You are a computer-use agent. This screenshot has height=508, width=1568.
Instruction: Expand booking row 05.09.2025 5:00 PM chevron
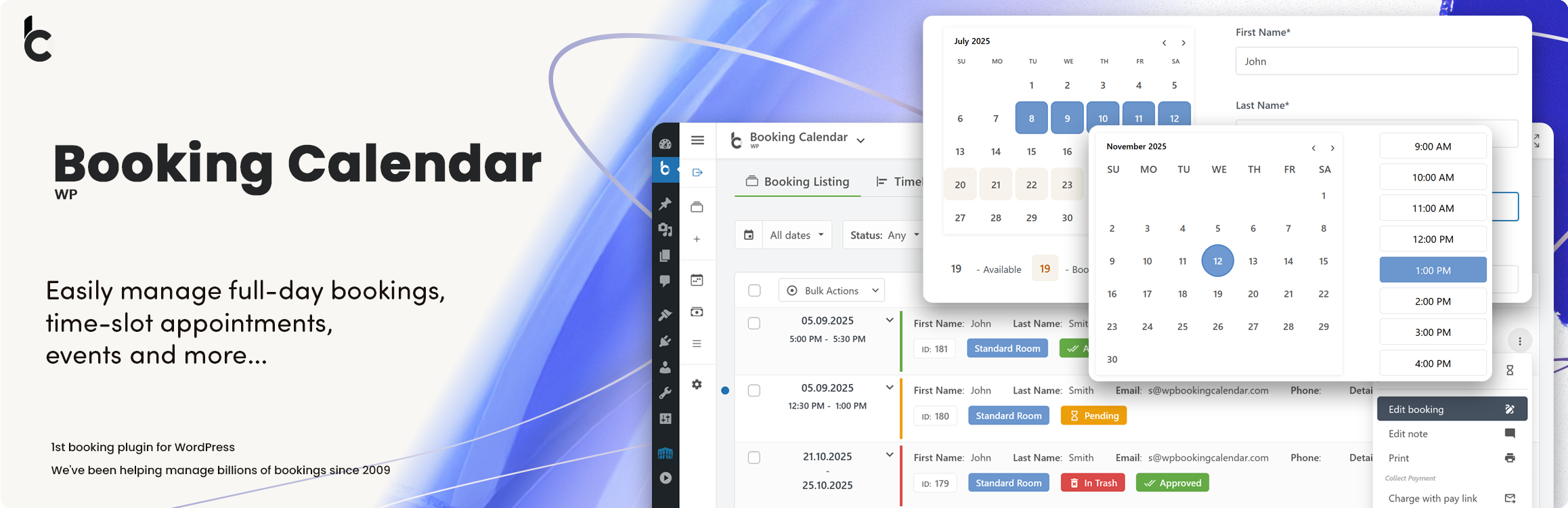coord(890,320)
